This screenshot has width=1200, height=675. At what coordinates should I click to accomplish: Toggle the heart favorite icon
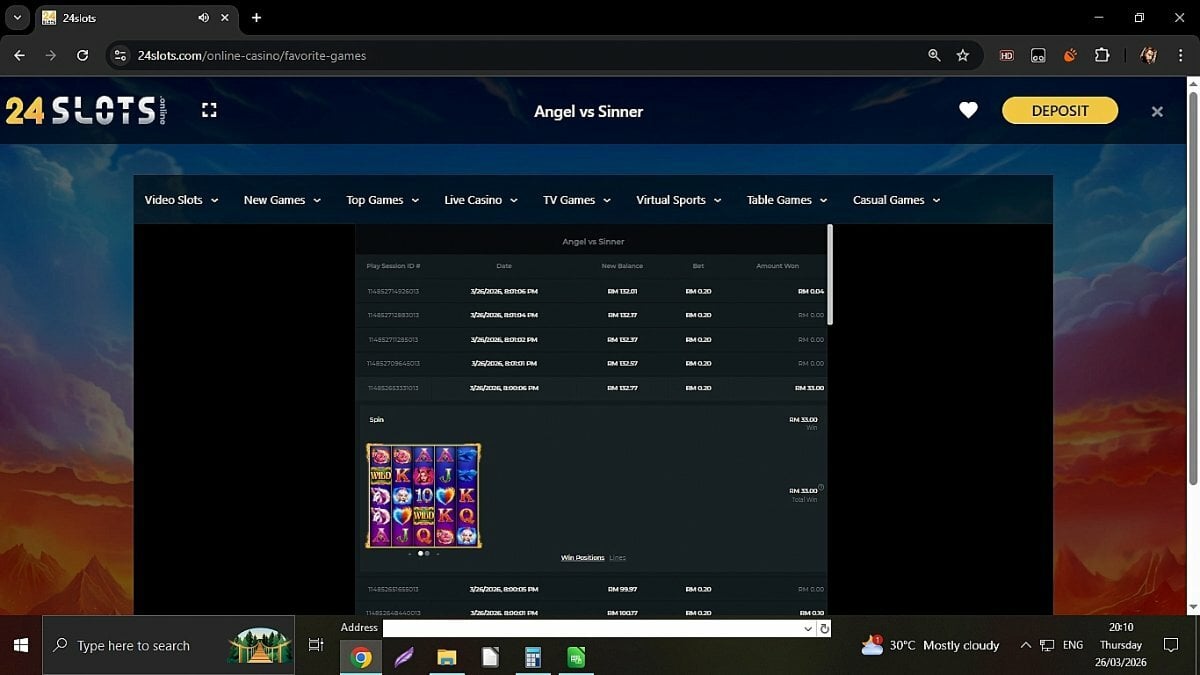coord(968,111)
